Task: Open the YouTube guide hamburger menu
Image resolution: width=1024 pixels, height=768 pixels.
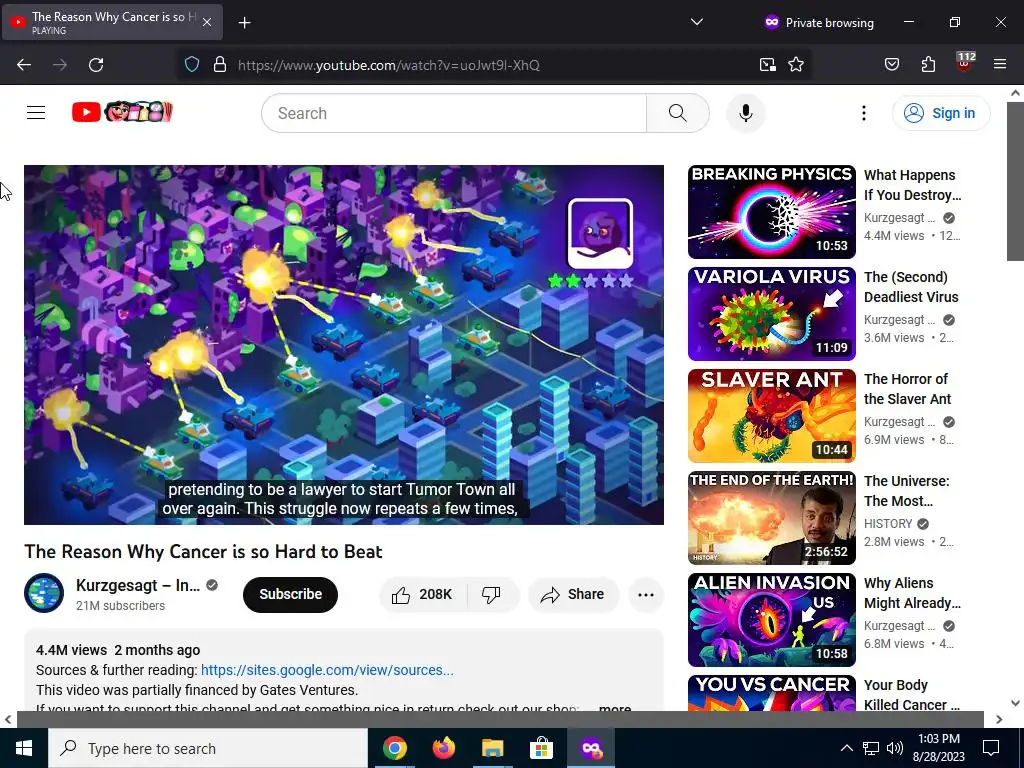Action: [x=36, y=113]
